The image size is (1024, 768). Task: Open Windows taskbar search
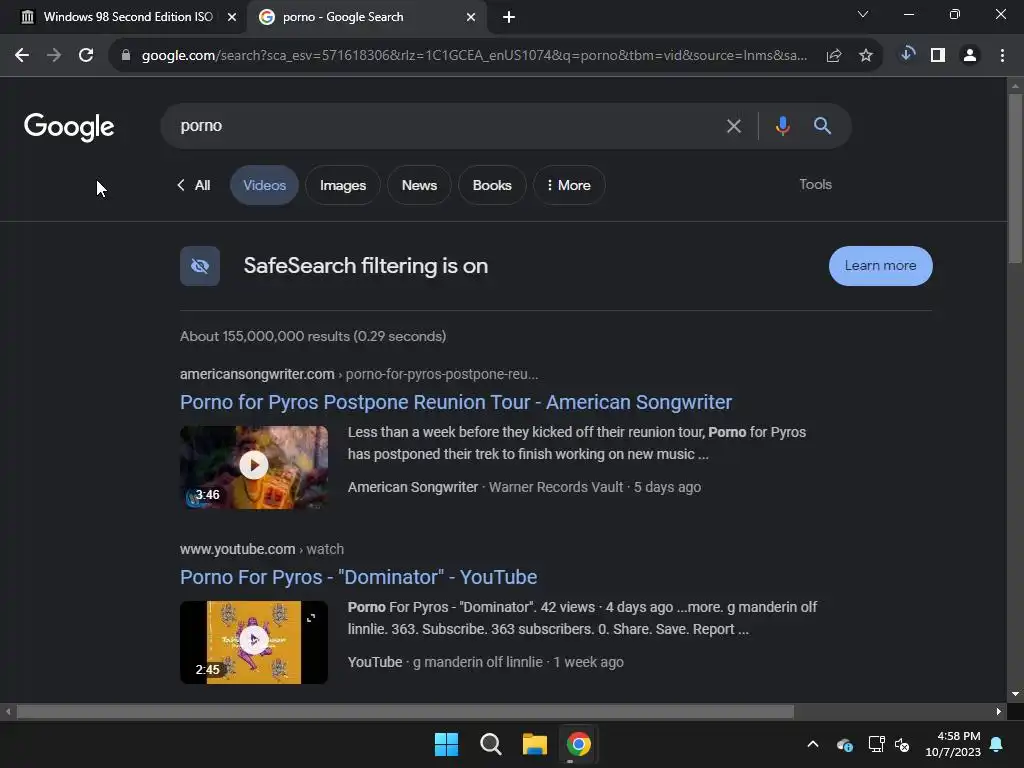tap(490, 744)
